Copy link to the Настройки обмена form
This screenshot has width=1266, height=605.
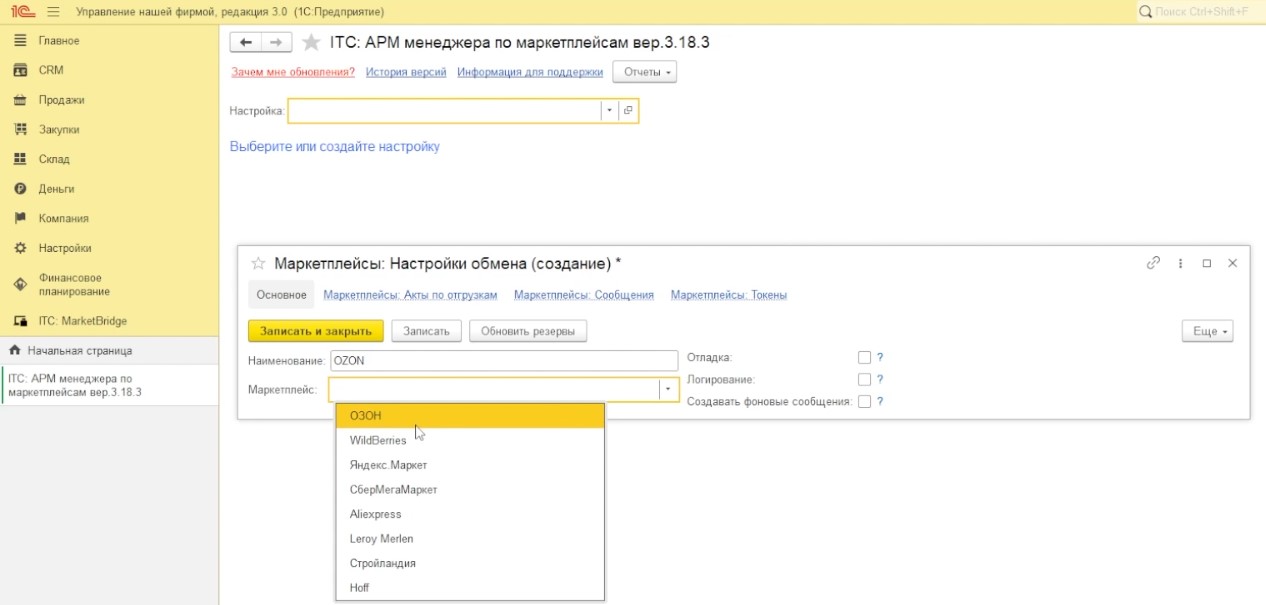pyautogui.click(x=1153, y=263)
